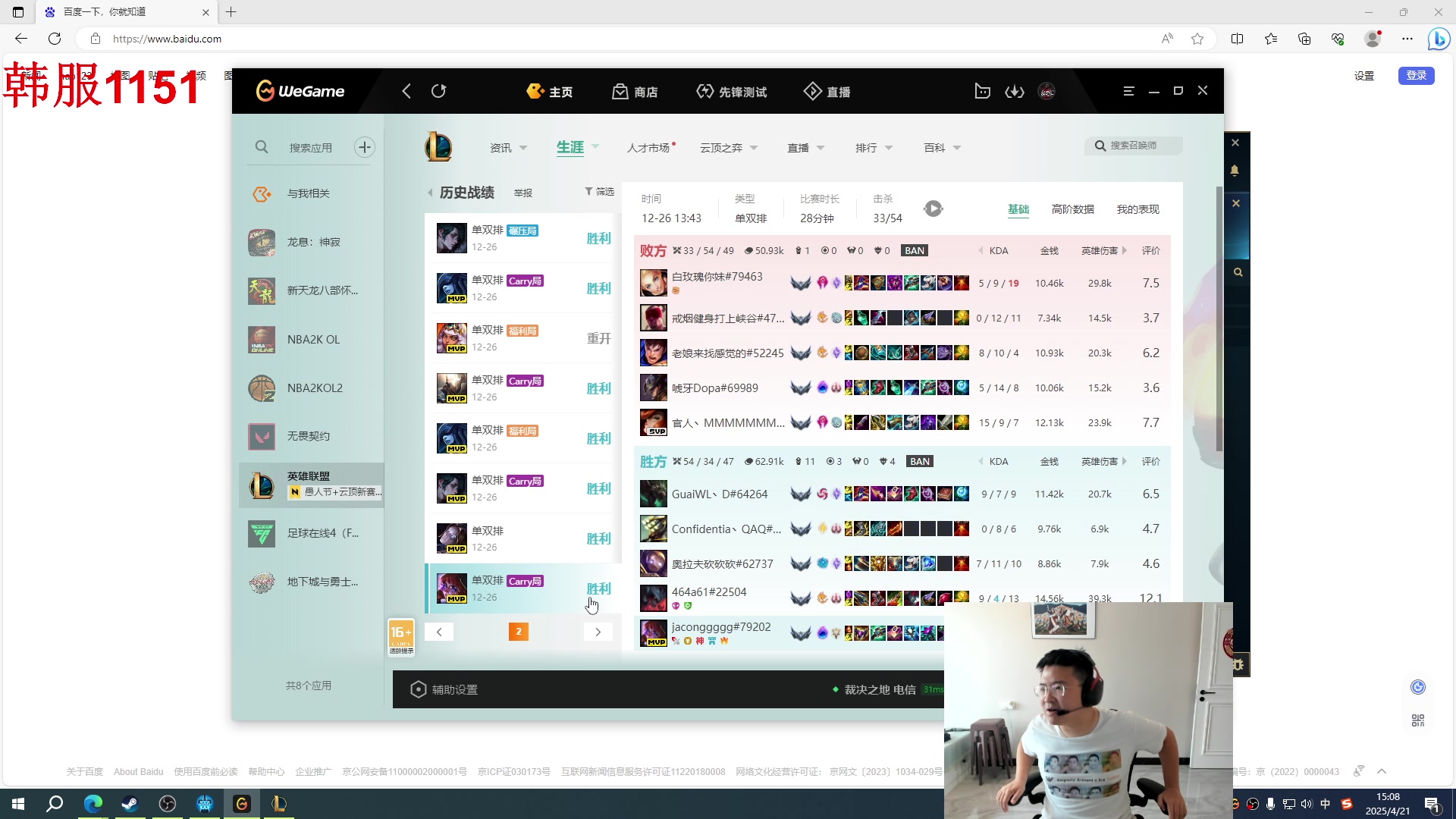This screenshot has height=819, width=1456.
Task: Click the League of Legends logo icon
Action: tap(438, 147)
